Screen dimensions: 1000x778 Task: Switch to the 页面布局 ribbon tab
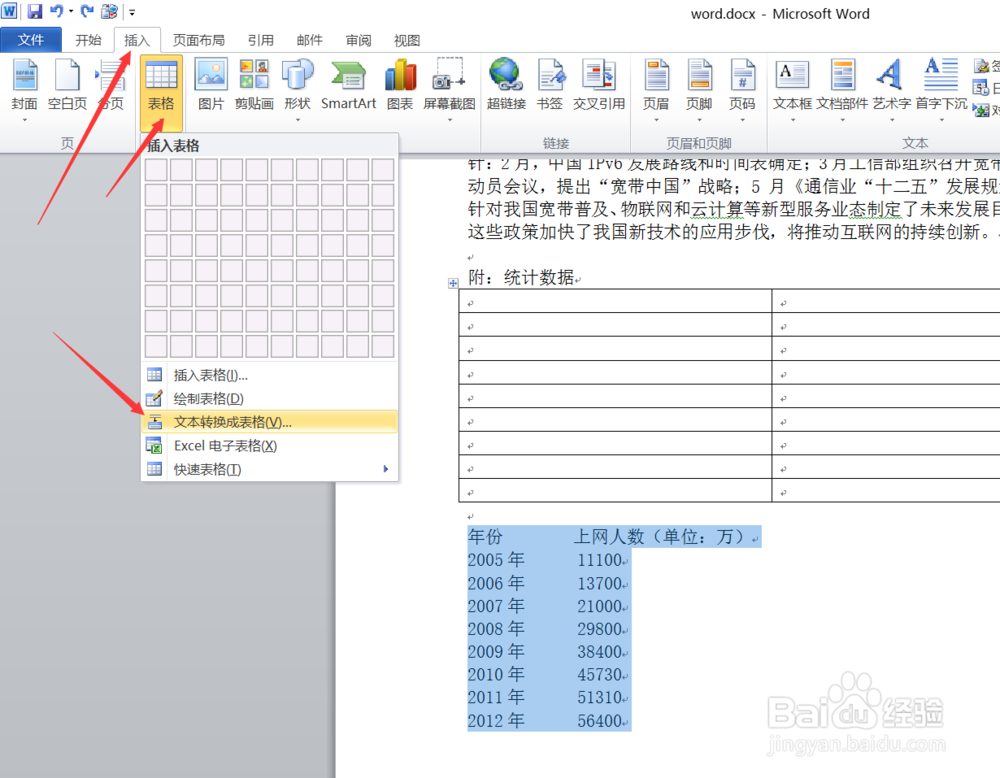click(x=198, y=39)
